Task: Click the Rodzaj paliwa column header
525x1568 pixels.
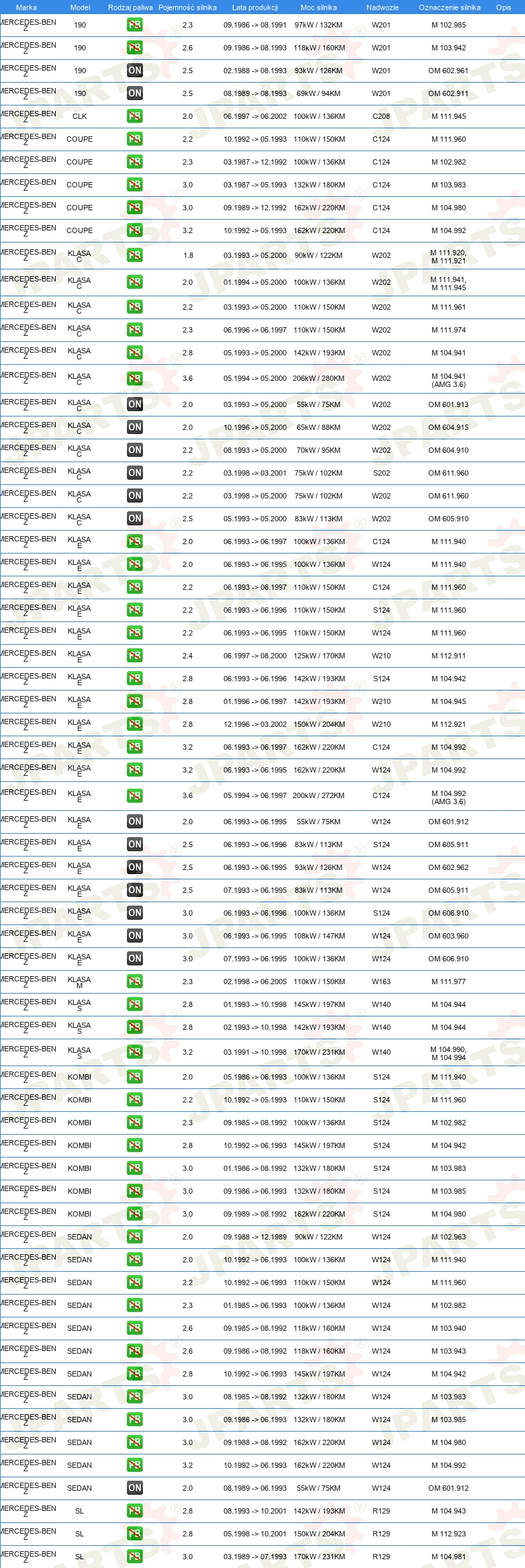Action: coord(130,7)
